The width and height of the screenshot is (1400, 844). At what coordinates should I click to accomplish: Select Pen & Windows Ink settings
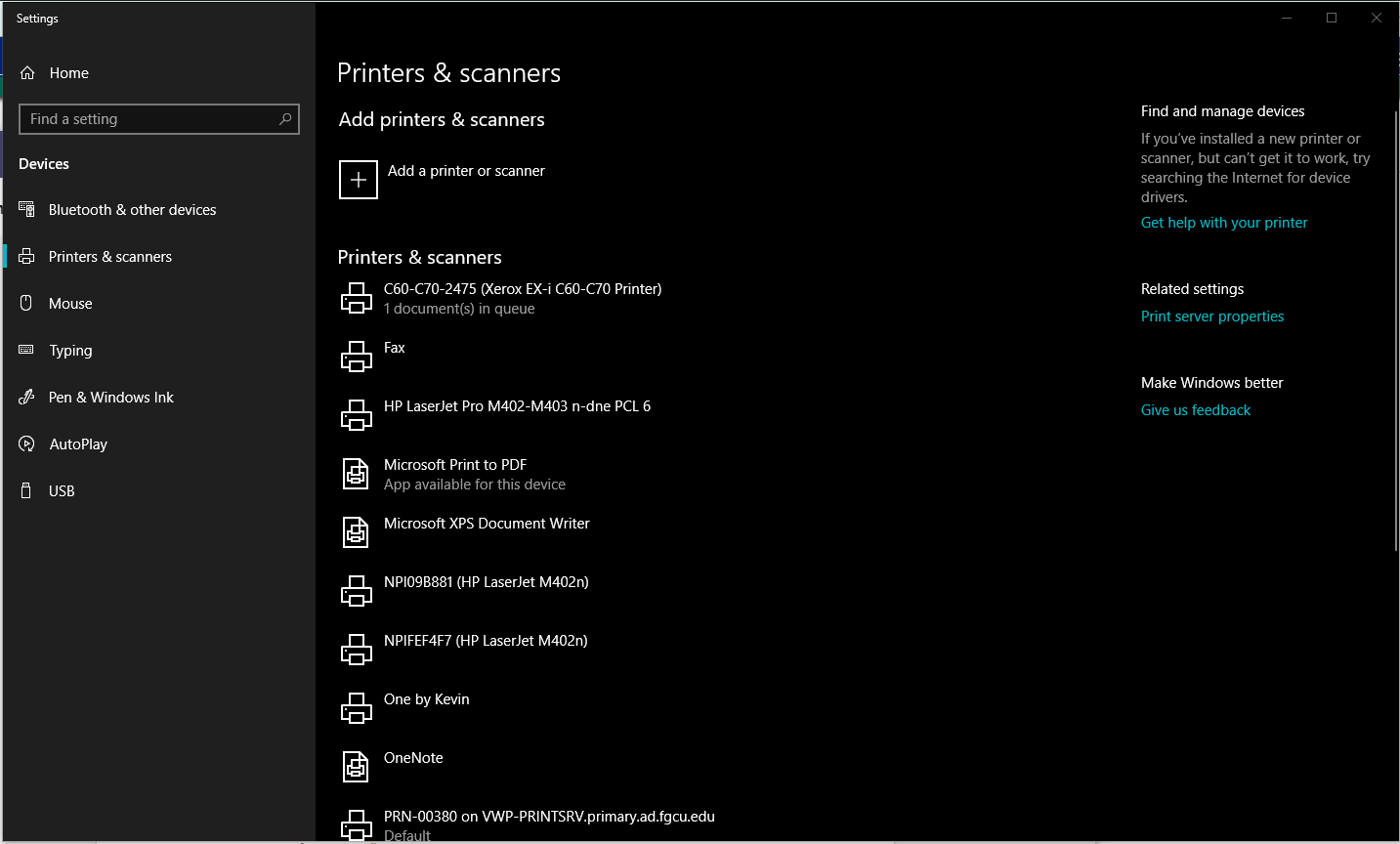(x=110, y=398)
